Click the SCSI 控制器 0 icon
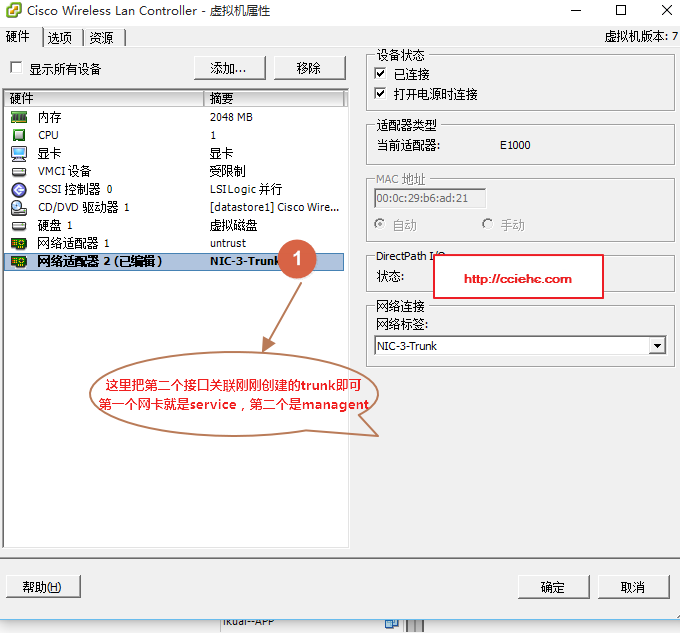Viewport: 680px width, 633px height. (19, 189)
